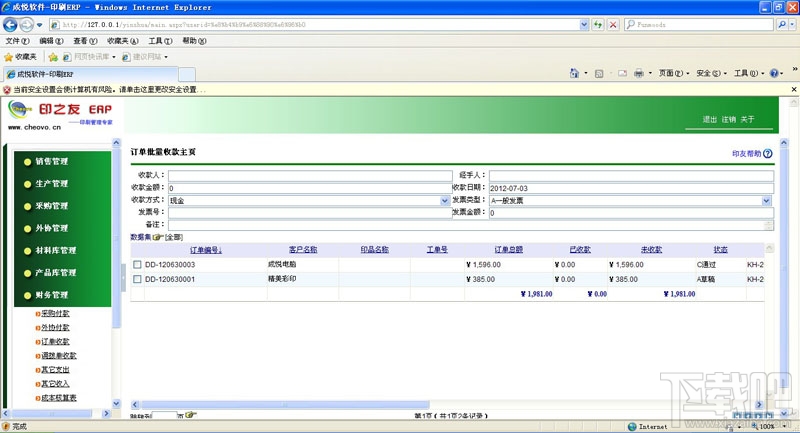Open the IE help question mark icon

coord(774,73)
